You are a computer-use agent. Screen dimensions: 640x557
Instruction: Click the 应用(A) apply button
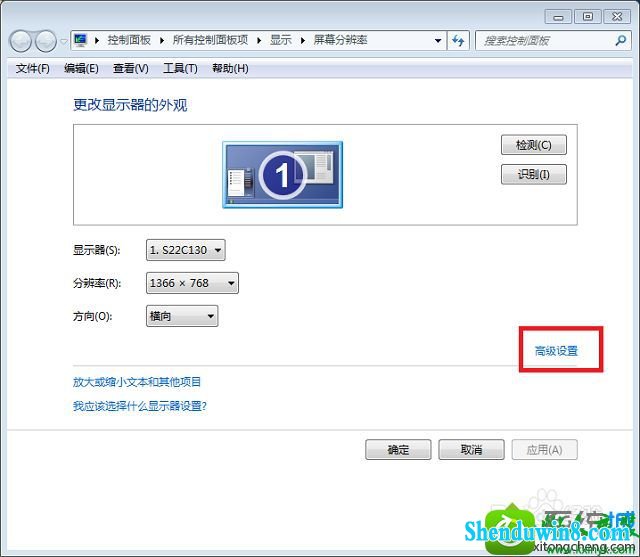[544, 450]
